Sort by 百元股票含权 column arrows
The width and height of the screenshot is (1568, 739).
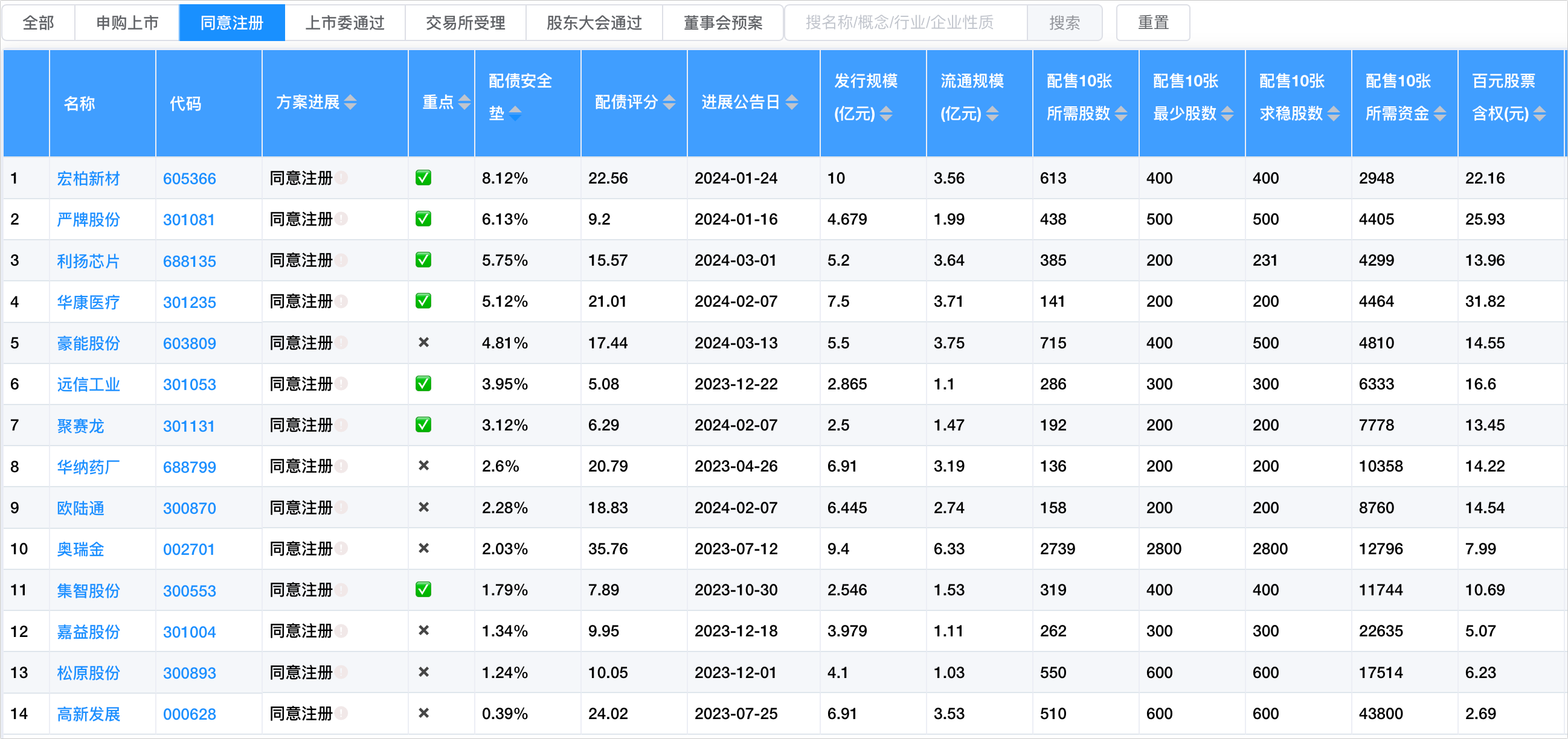click(x=1540, y=114)
